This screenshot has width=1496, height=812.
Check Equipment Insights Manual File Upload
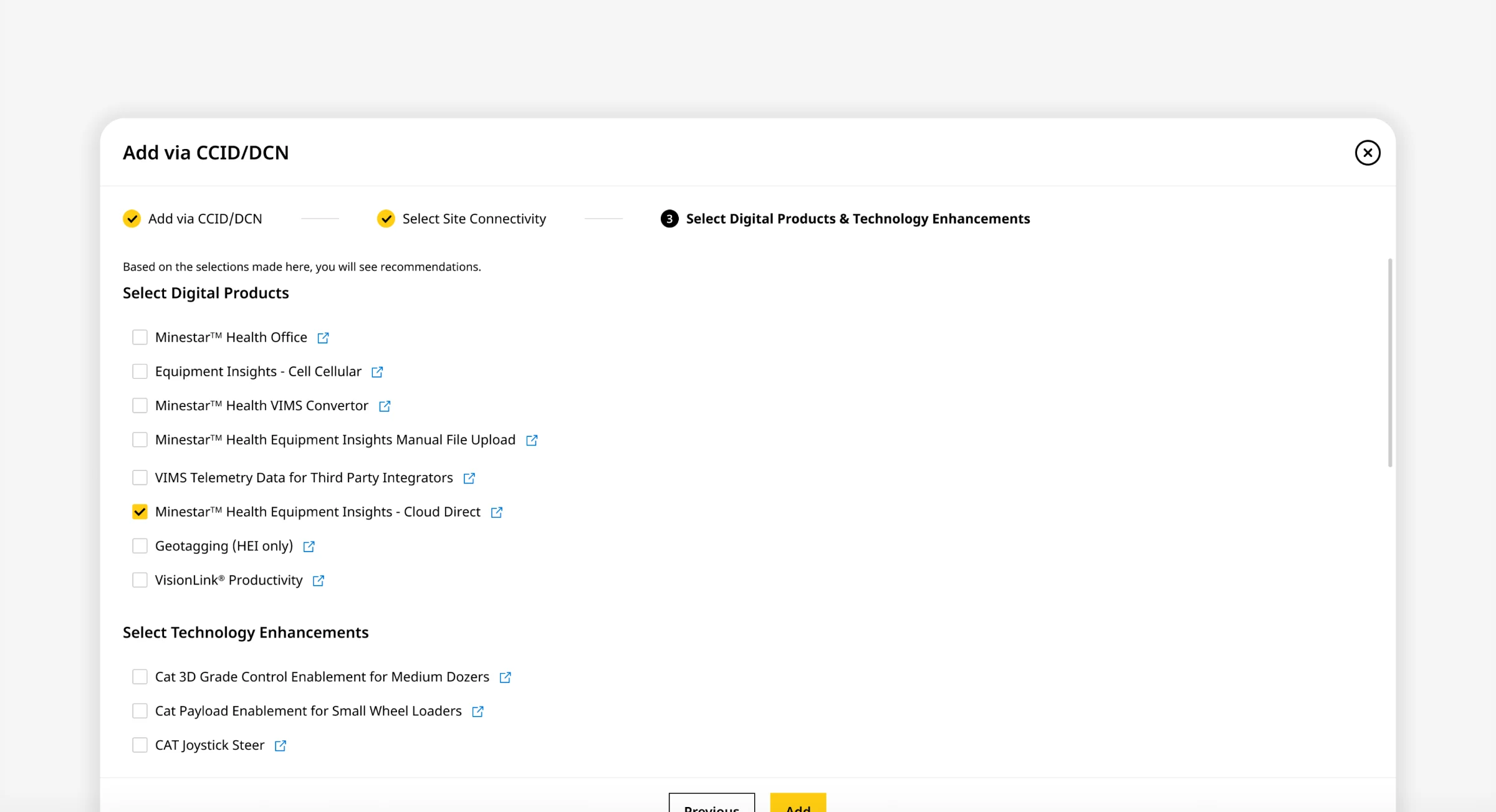140,440
